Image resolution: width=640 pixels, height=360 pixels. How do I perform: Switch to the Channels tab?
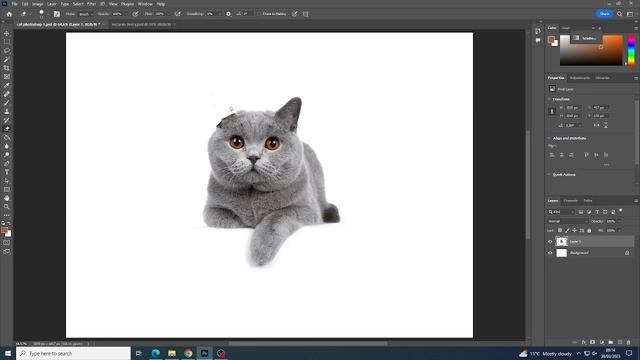(570, 201)
